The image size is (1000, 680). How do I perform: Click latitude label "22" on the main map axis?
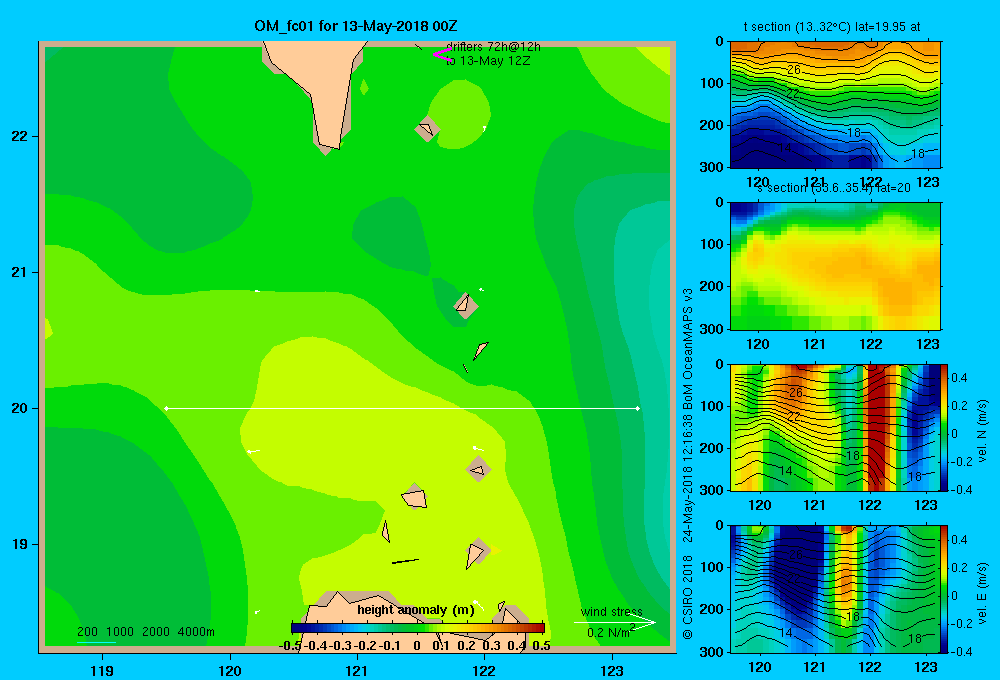point(20,136)
